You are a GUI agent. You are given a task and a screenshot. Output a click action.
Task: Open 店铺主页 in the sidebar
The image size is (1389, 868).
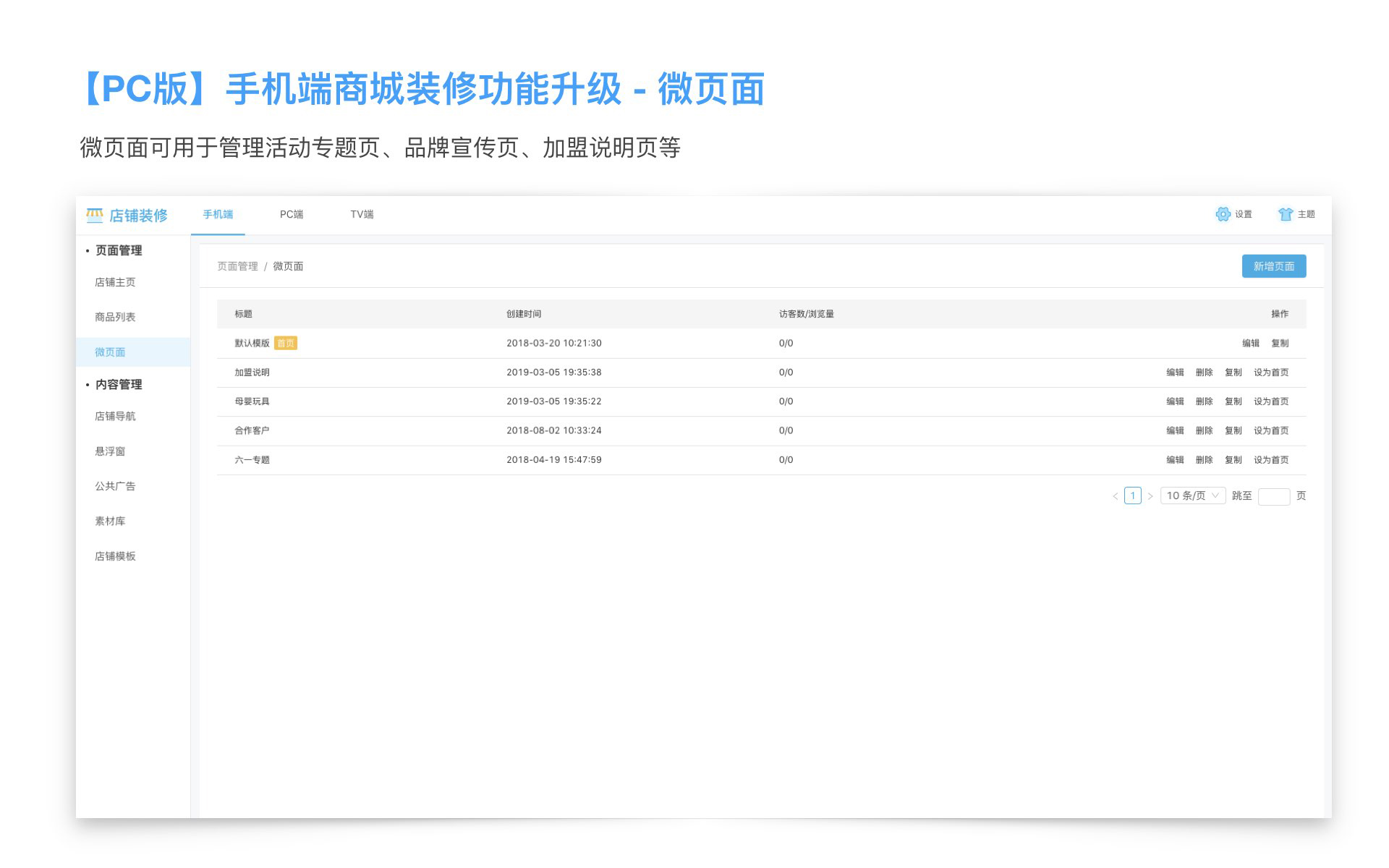115,282
